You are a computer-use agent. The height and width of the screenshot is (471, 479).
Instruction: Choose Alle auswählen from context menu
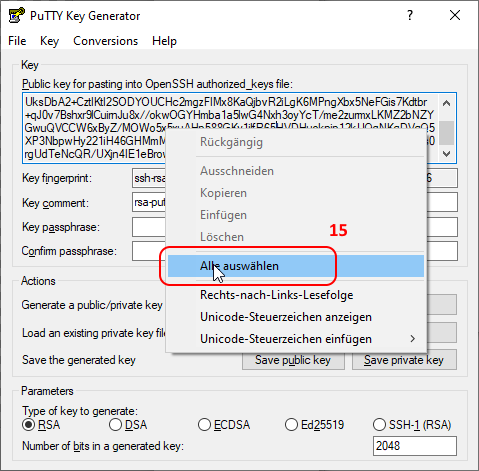click(296, 266)
